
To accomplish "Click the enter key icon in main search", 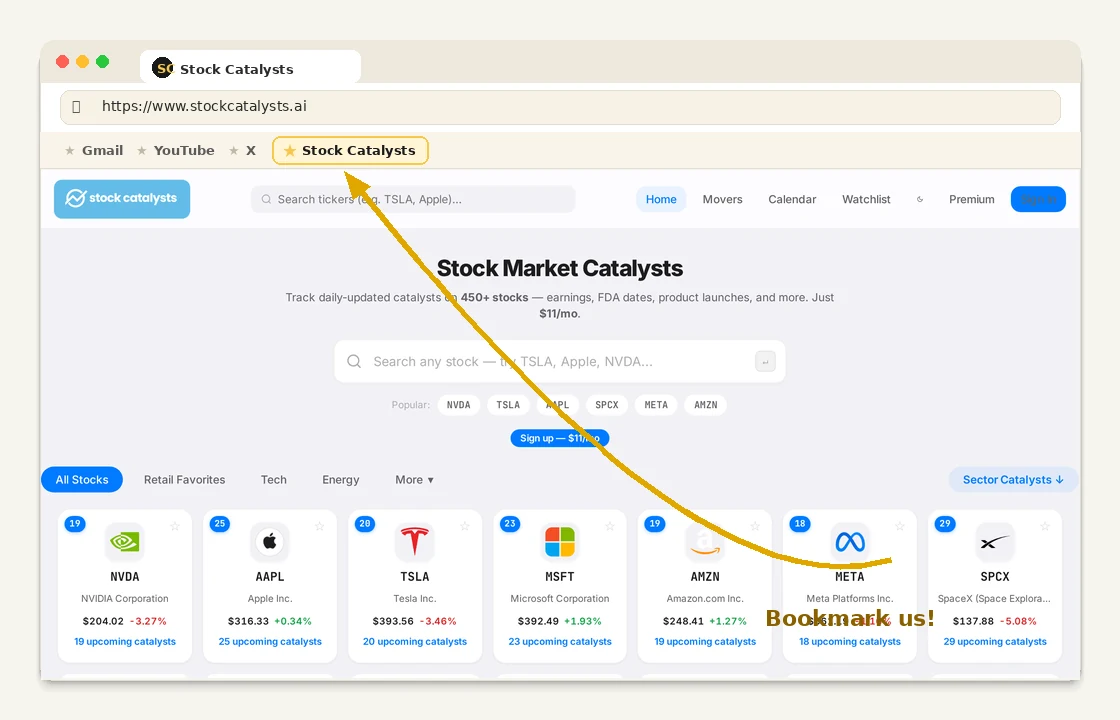I will coord(765,361).
